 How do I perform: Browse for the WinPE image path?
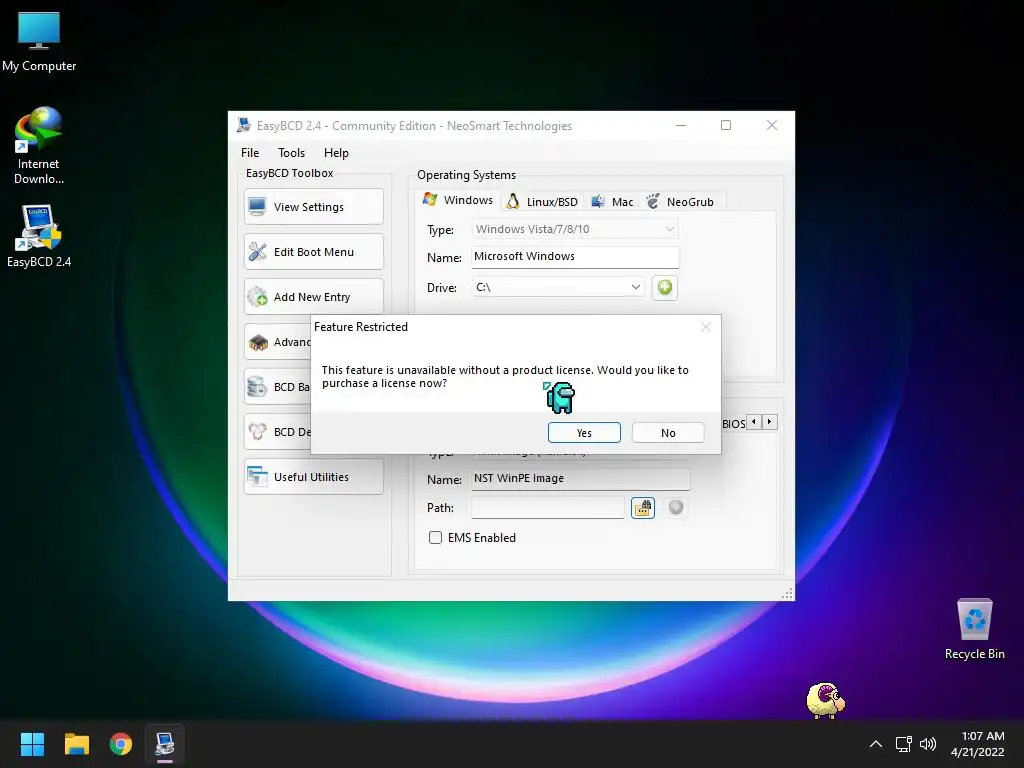643,507
